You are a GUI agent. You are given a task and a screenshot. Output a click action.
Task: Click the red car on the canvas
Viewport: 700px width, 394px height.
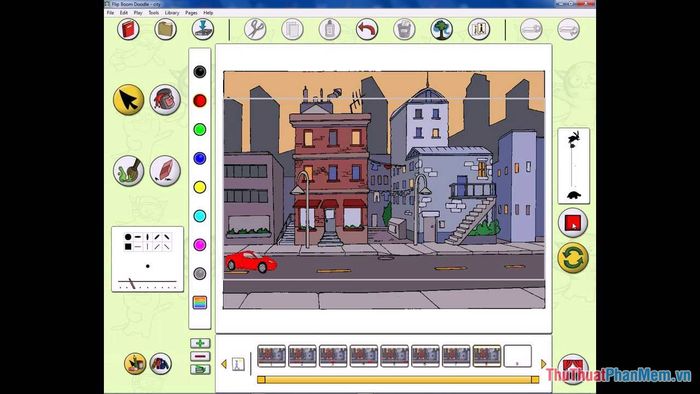coord(250,262)
